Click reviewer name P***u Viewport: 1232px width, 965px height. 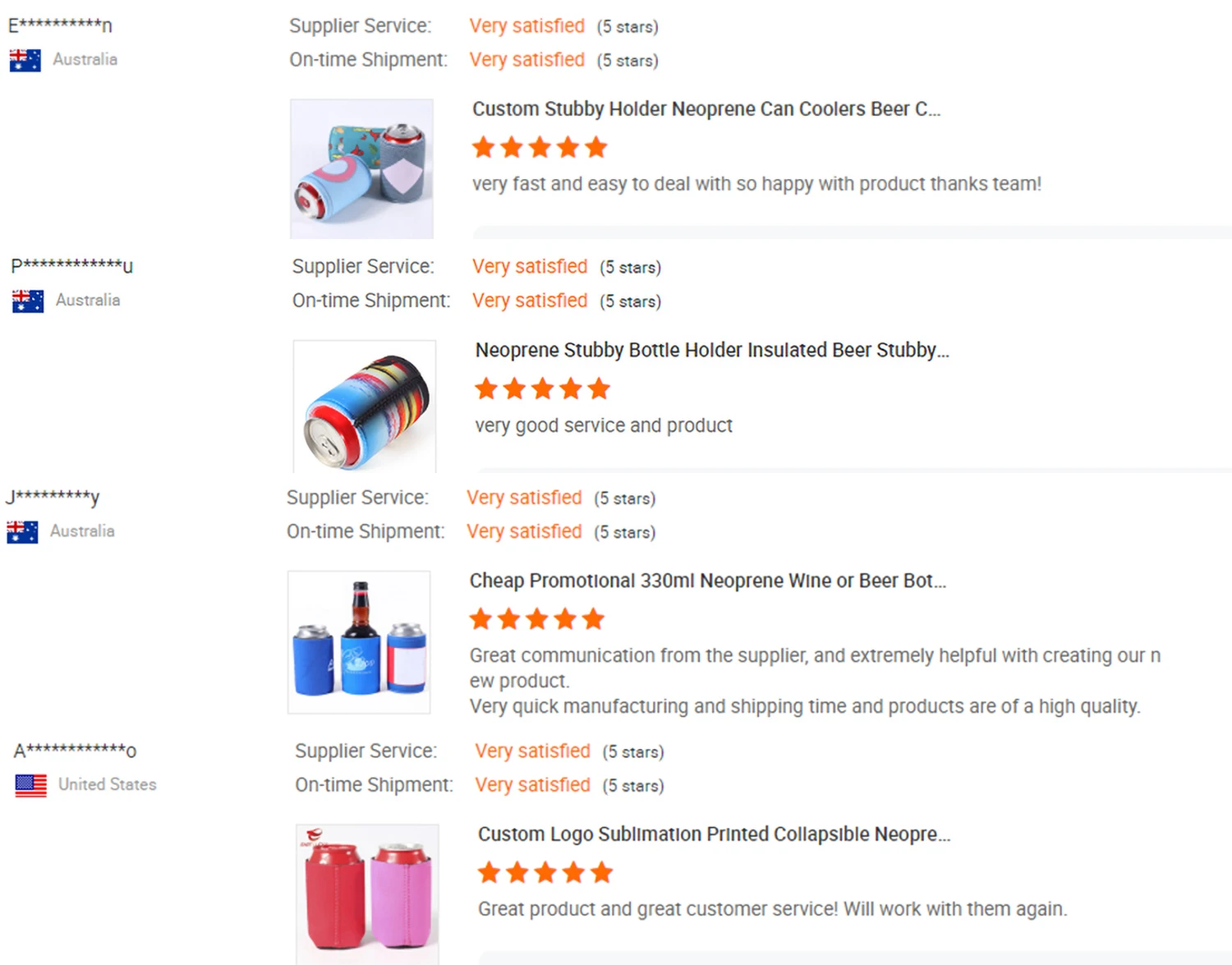click(x=71, y=266)
